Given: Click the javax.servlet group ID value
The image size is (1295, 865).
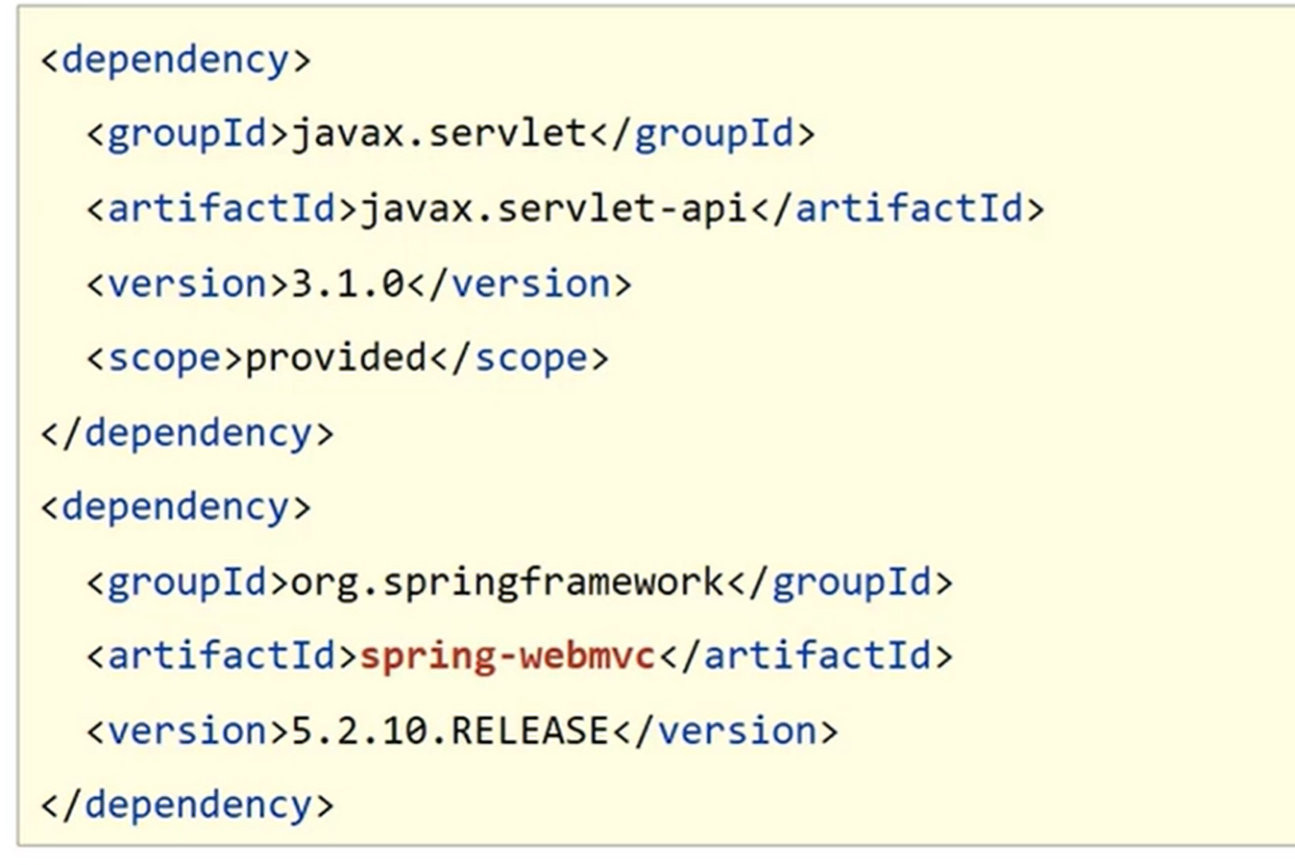Looking at the screenshot, I should [x=439, y=134].
